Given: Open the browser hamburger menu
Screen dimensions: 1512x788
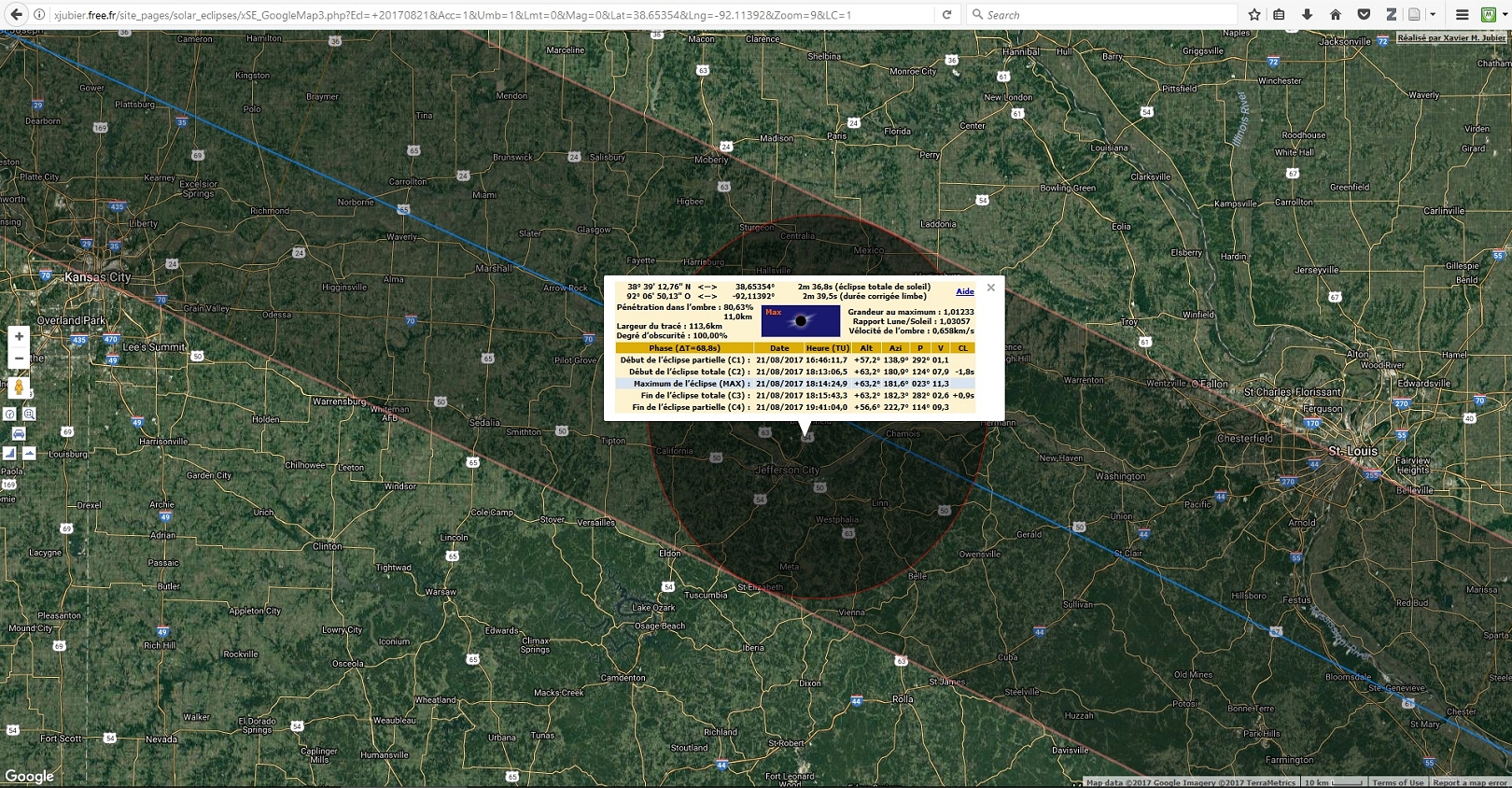Looking at the screenshot, I should click(x=1463, y=15).
